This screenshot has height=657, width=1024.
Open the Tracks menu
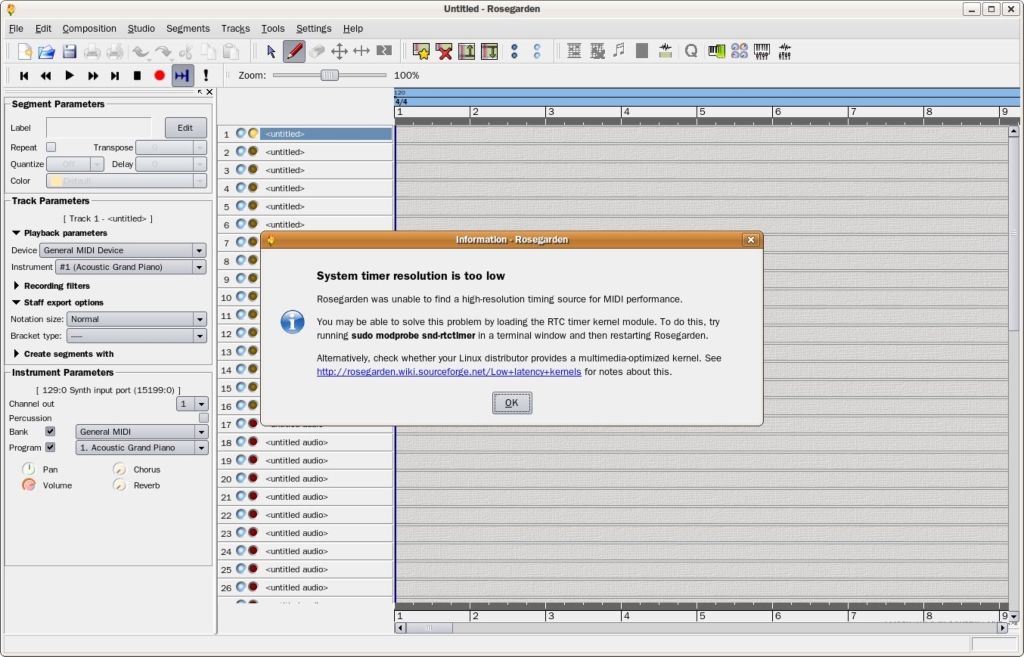(235, 29)
